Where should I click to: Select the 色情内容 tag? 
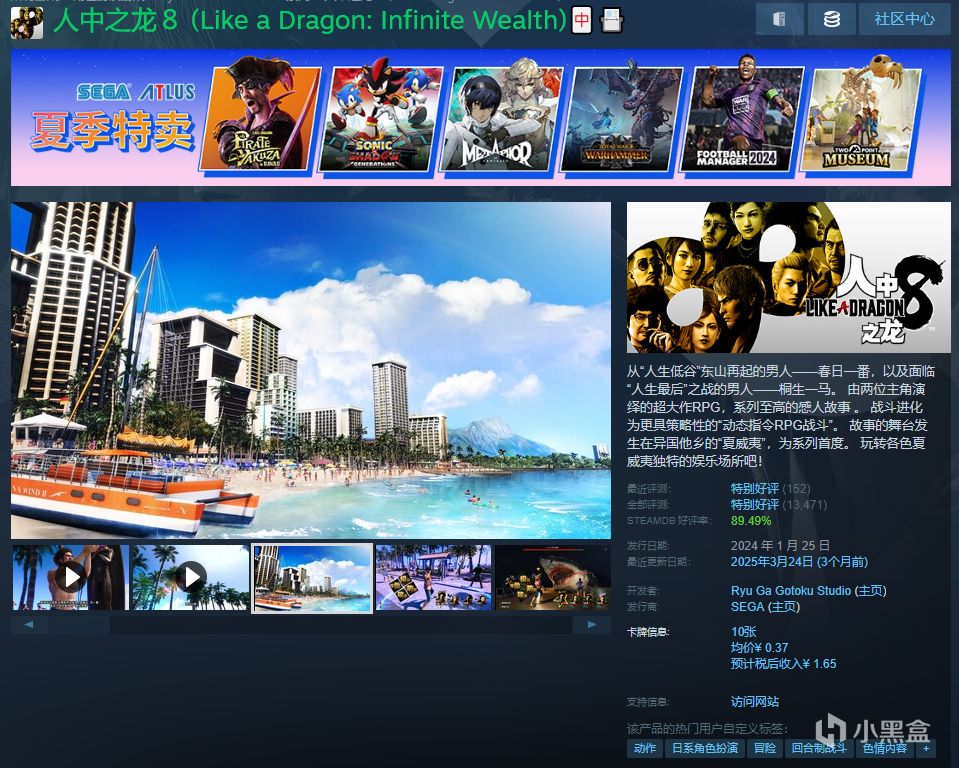tap(884, 748)
